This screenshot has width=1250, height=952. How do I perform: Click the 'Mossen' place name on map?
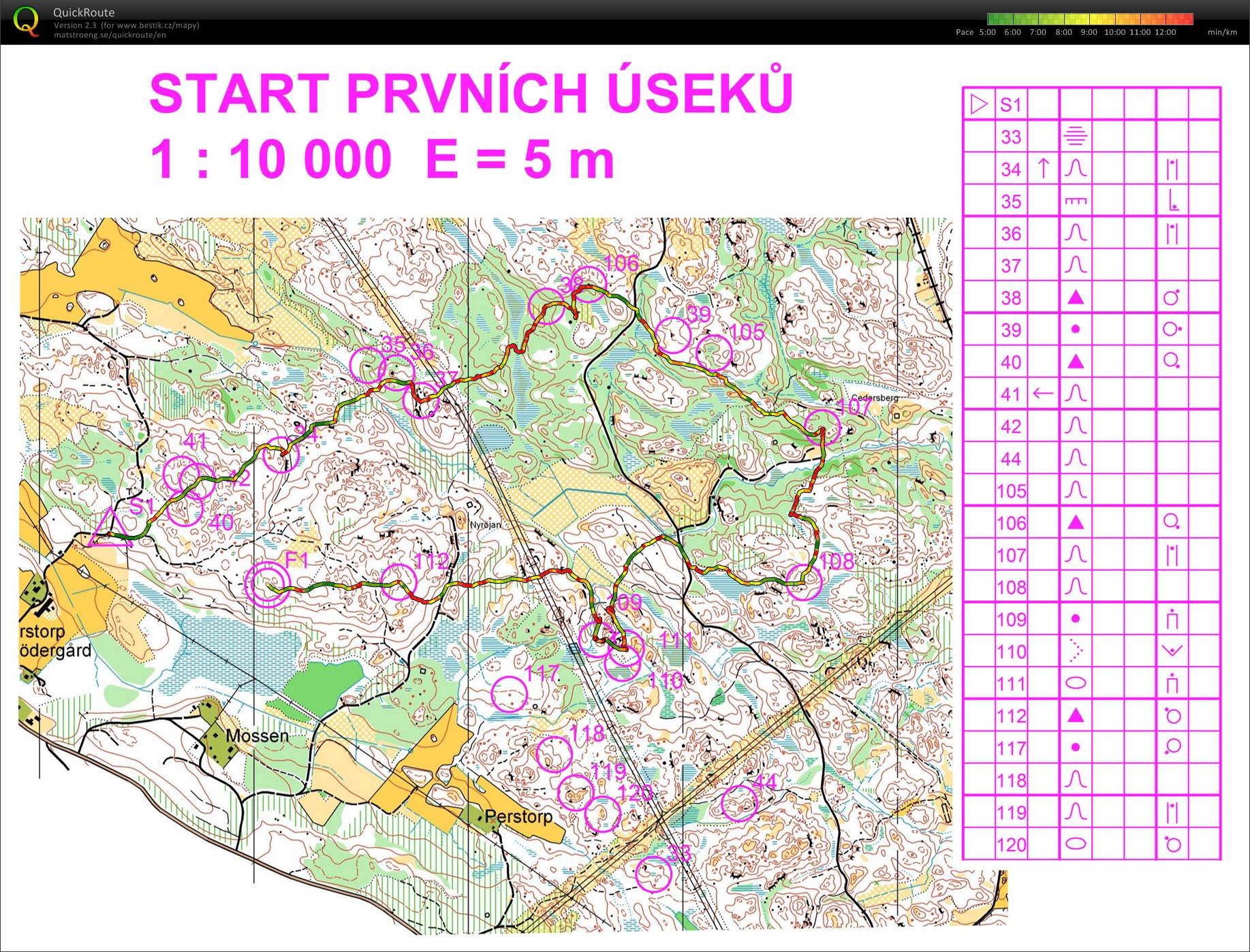point(257,736)
